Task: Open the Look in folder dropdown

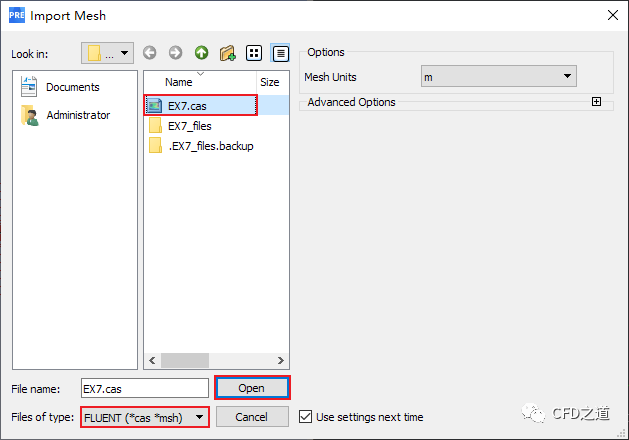Action: click(x=108, y=53)
